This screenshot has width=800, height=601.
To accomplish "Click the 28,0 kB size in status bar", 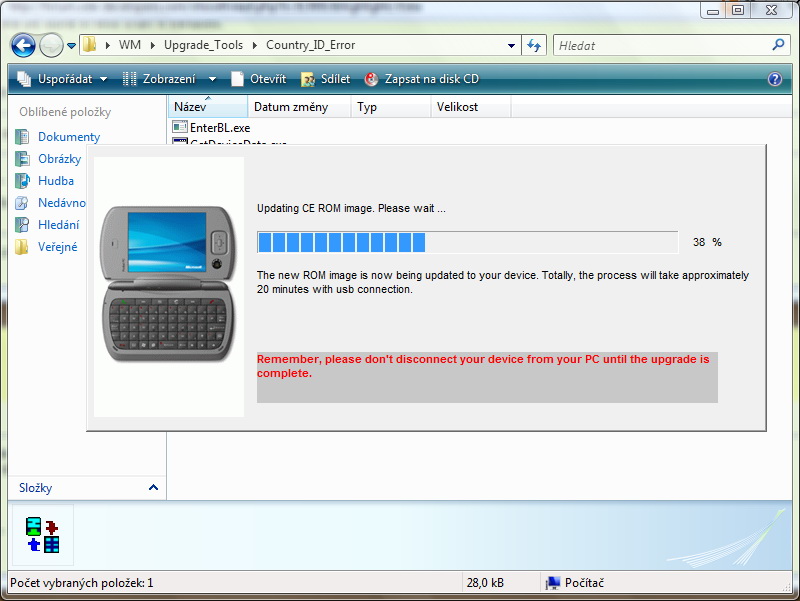I will point(485,583).
